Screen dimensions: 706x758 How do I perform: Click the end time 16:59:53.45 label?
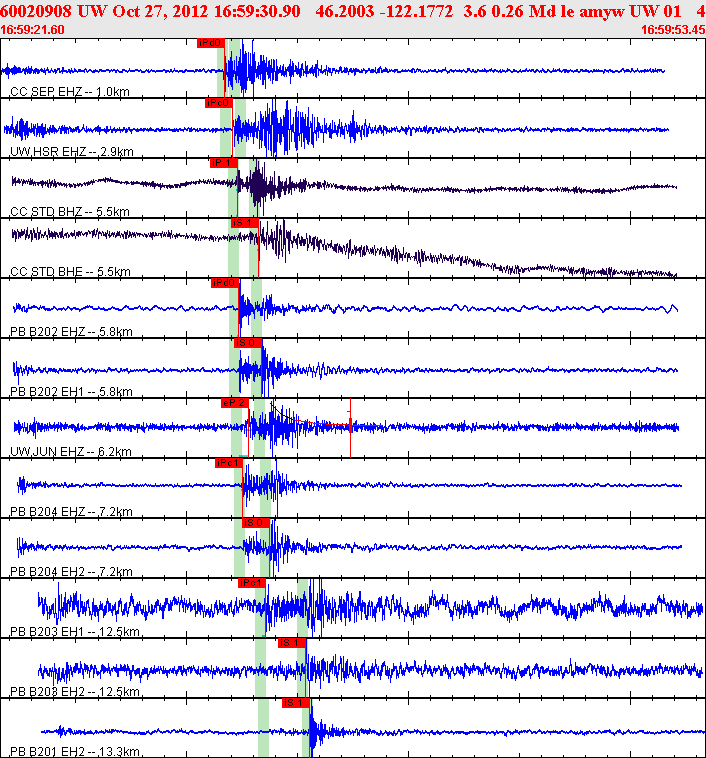(673, 29)
